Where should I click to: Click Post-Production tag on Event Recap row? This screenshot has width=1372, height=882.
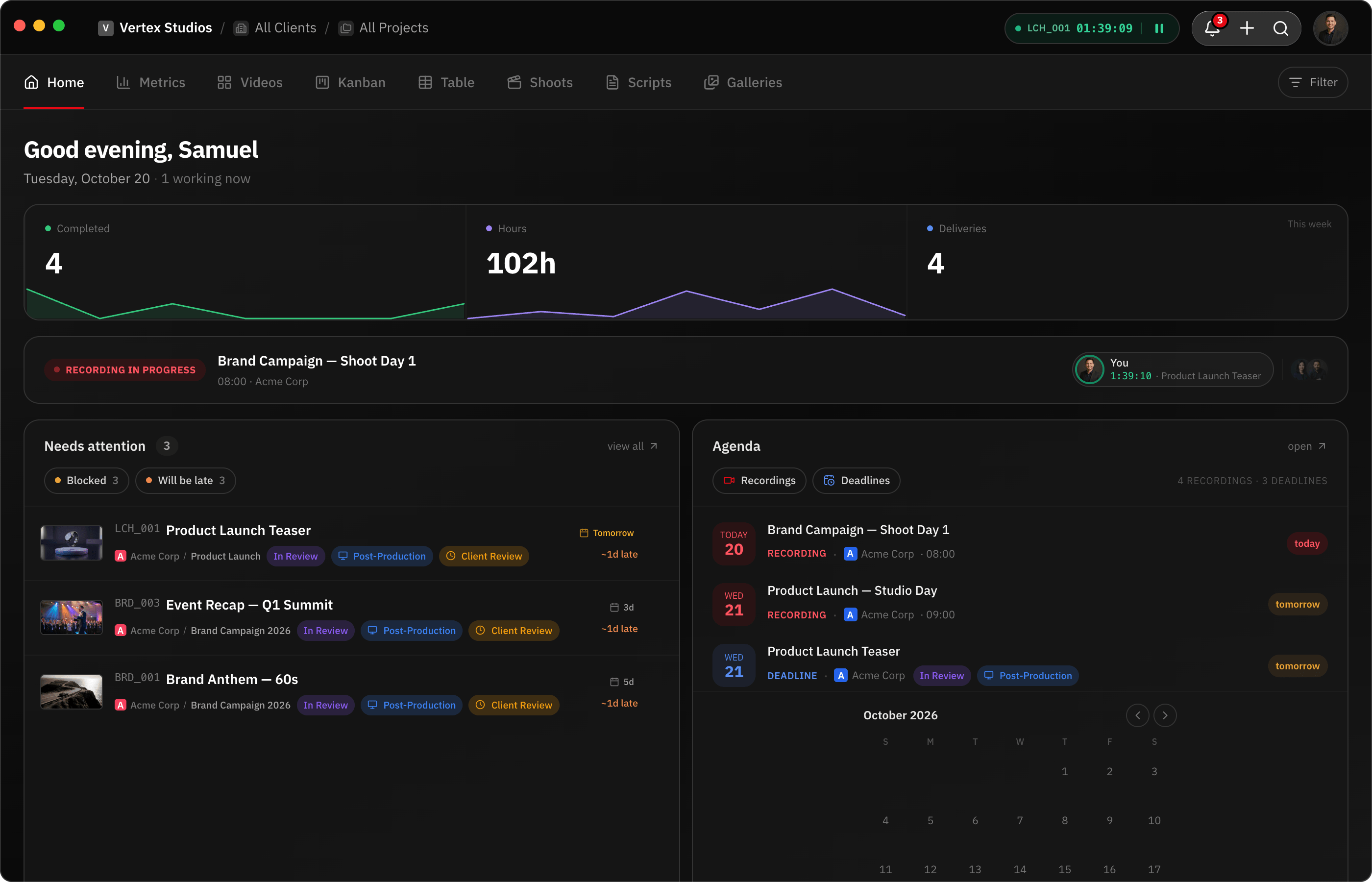pos(411,631)
